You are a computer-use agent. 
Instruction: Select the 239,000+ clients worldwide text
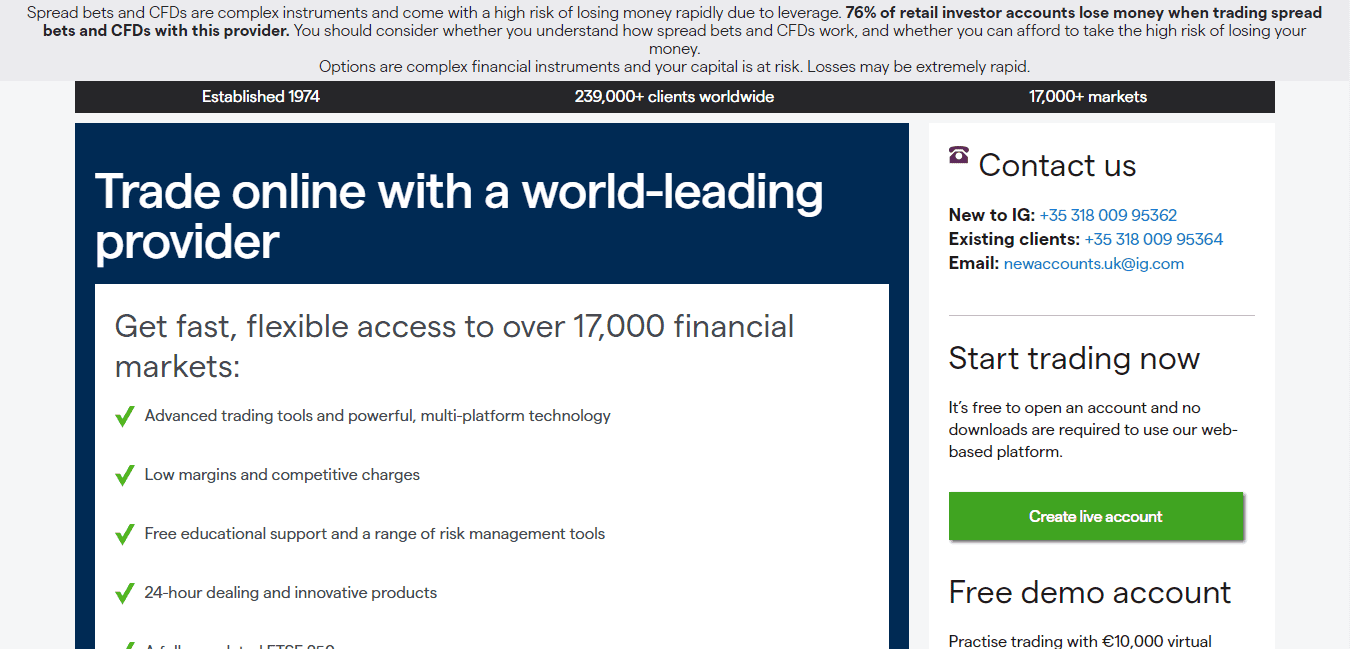pos(674,97)
